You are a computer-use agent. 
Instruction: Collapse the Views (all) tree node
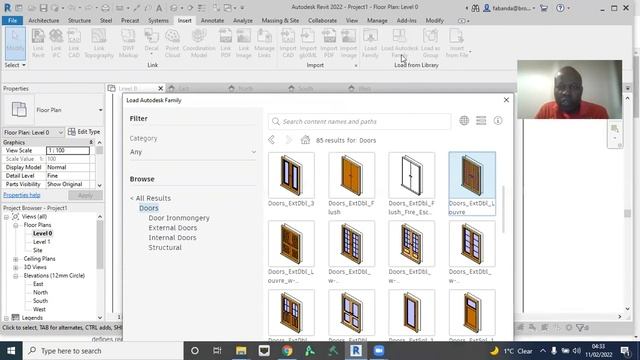pyautogui.click(x=7, y=217)
